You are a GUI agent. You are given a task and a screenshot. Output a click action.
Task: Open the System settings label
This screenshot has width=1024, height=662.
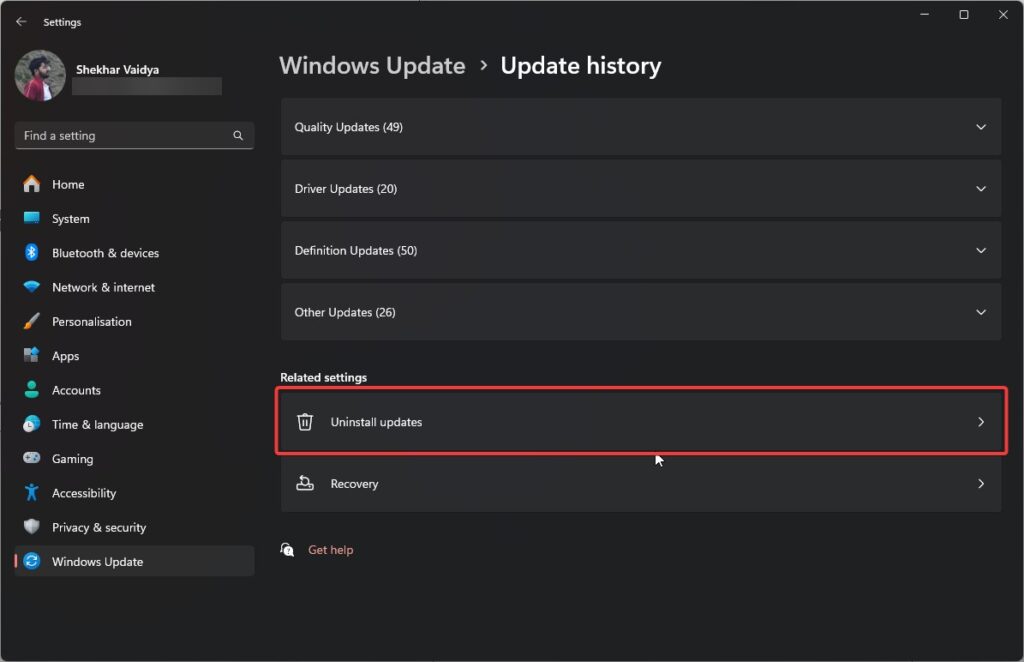(x=71, y=219)
